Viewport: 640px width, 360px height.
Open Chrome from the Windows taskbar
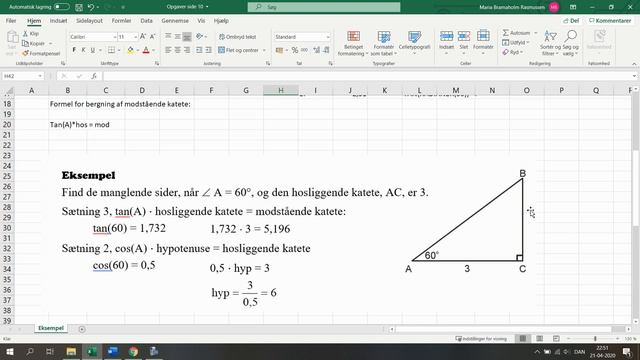(133, 351)
